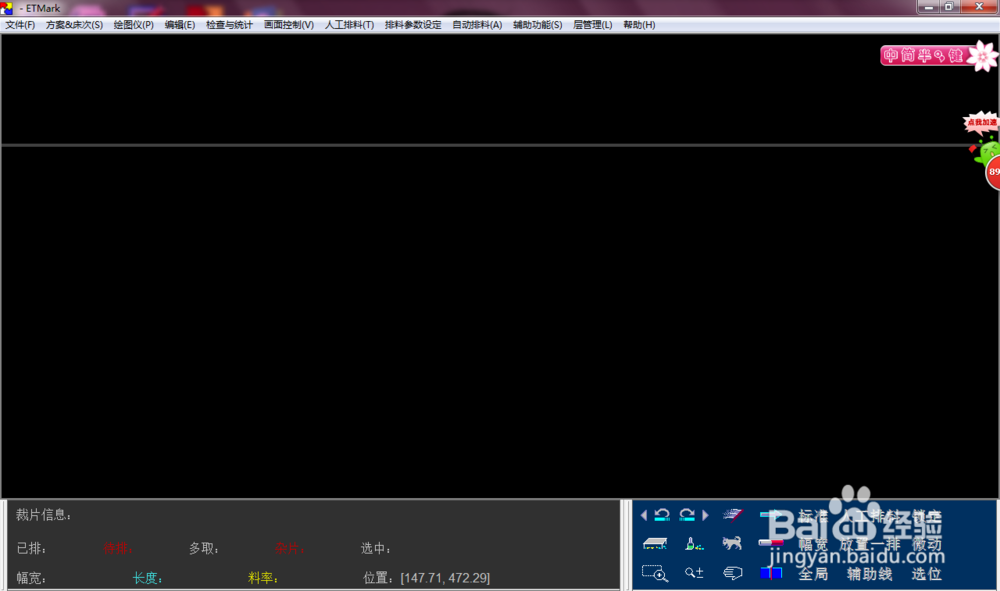Click the zoom plus/minus magnifier icon

694,573
